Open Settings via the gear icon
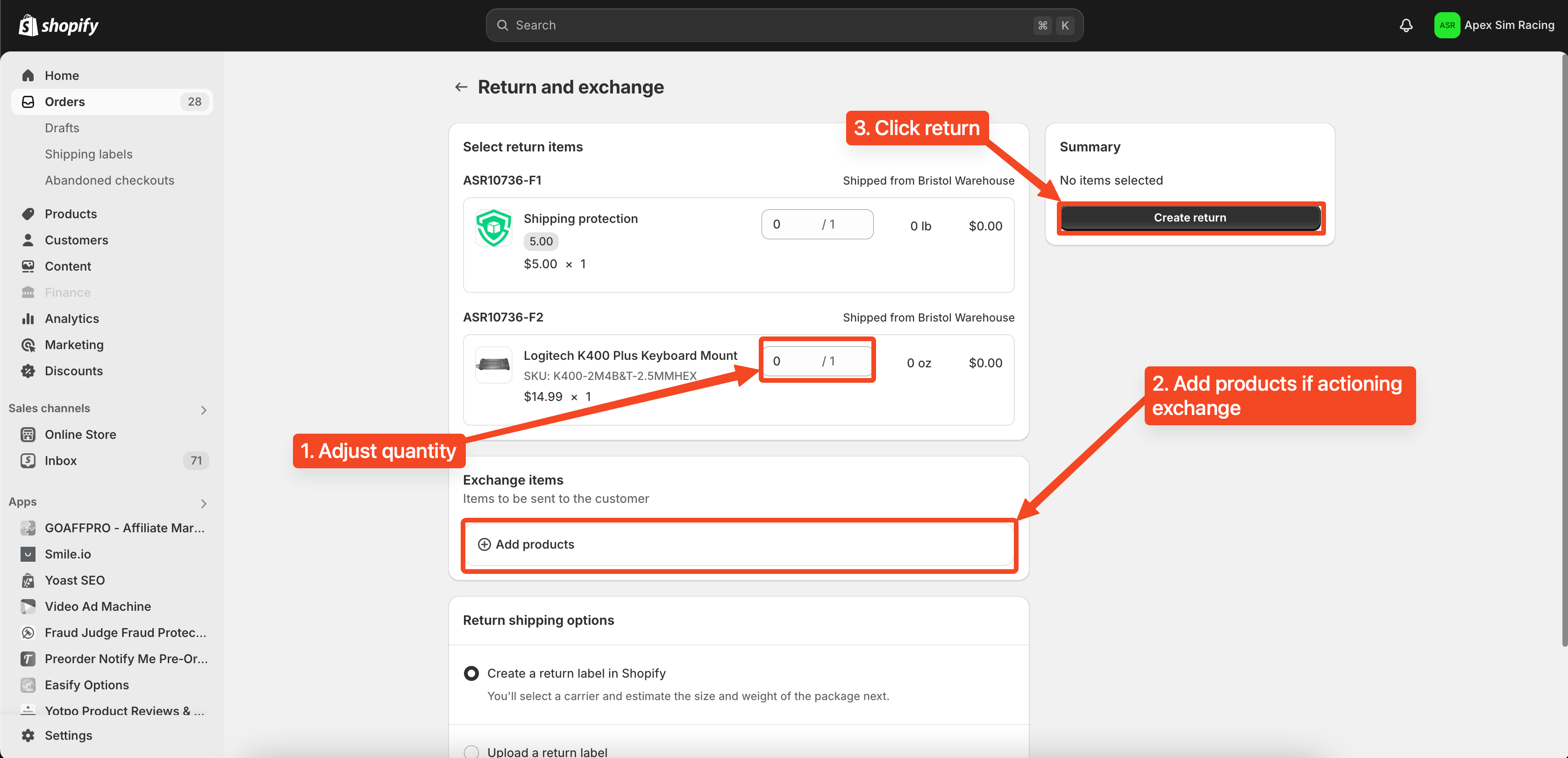Screen dimensions: 1568x758 (x=28, y=735)
